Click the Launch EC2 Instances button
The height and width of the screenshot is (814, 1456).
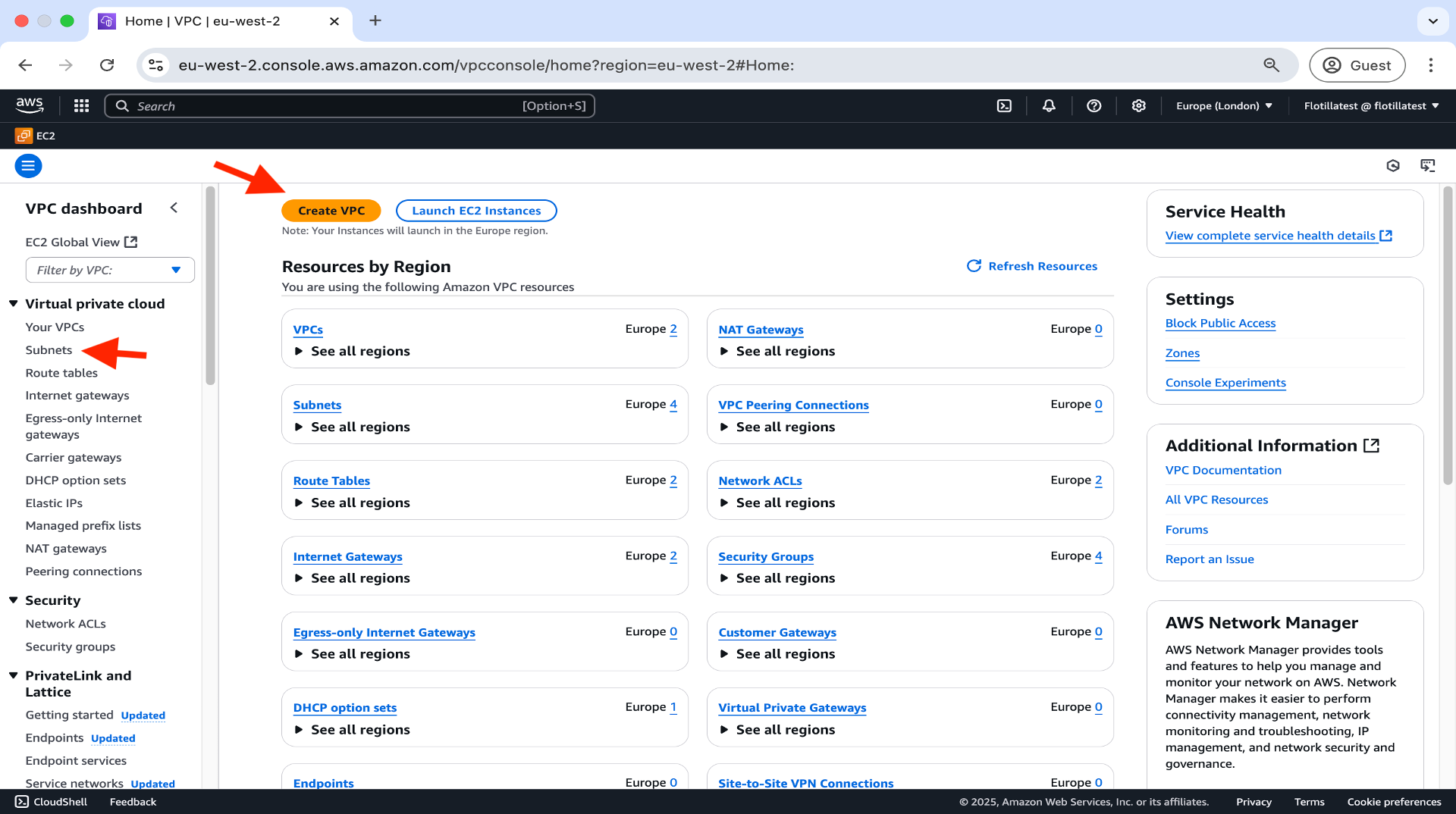point(475,211)
